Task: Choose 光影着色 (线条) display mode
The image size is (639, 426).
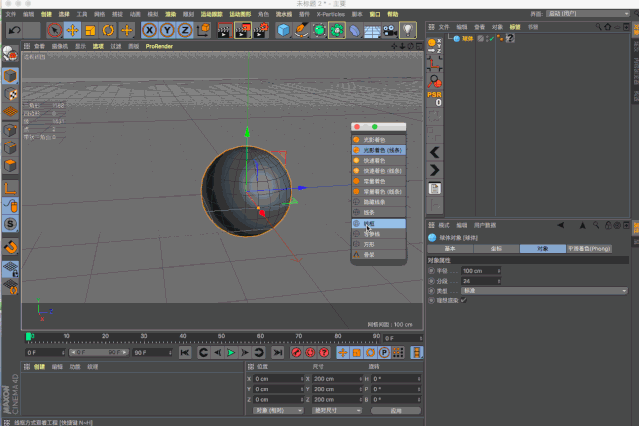Action: tap(379, 150)
